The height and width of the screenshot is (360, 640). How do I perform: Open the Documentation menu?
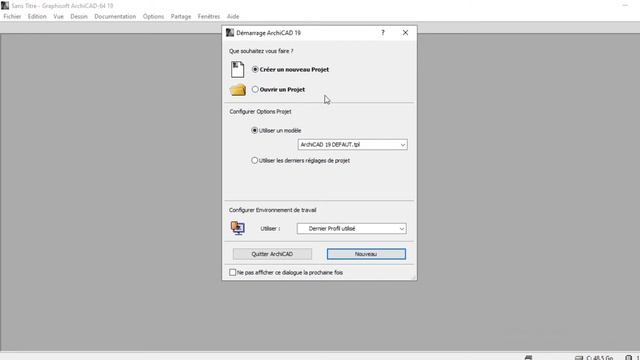pyautogui.click(x=115, y=17)
